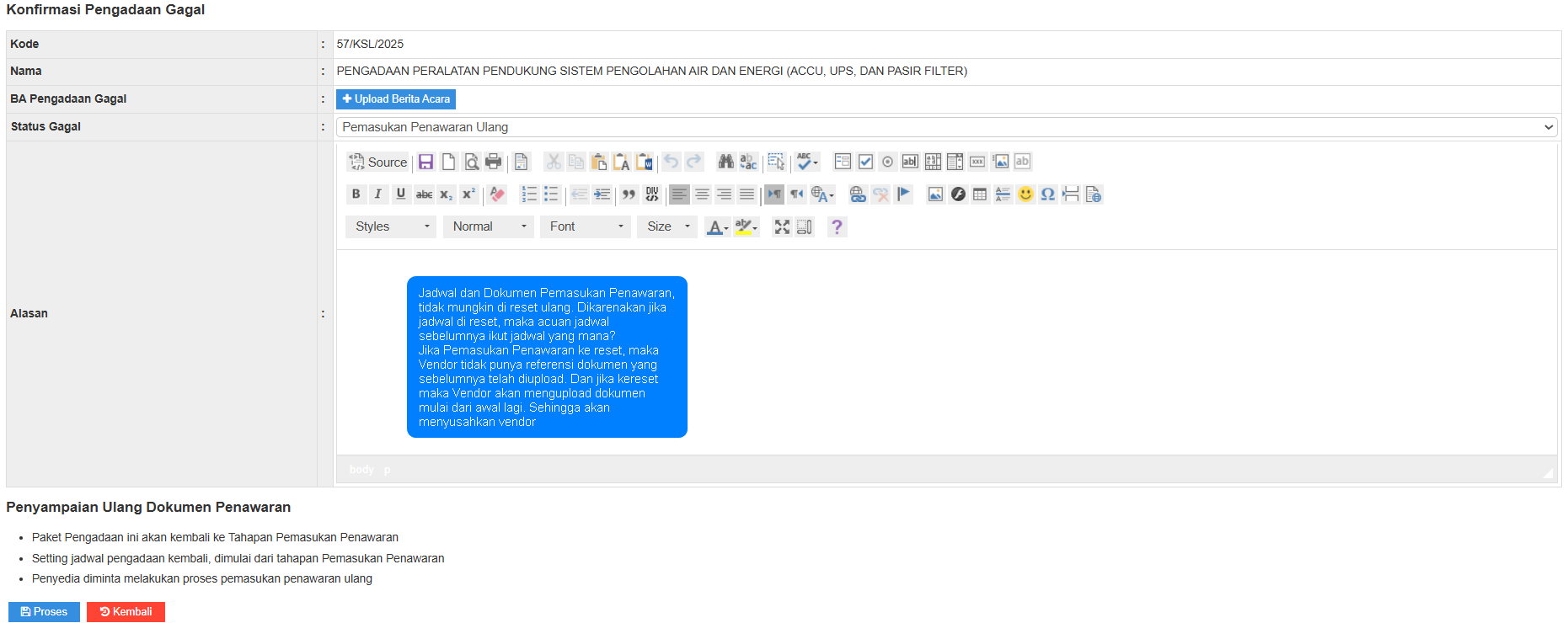Open the spell checker dropdown
Image resolution: width=1568 pixels, height=623 pixels.
click(x=808, y=162)
